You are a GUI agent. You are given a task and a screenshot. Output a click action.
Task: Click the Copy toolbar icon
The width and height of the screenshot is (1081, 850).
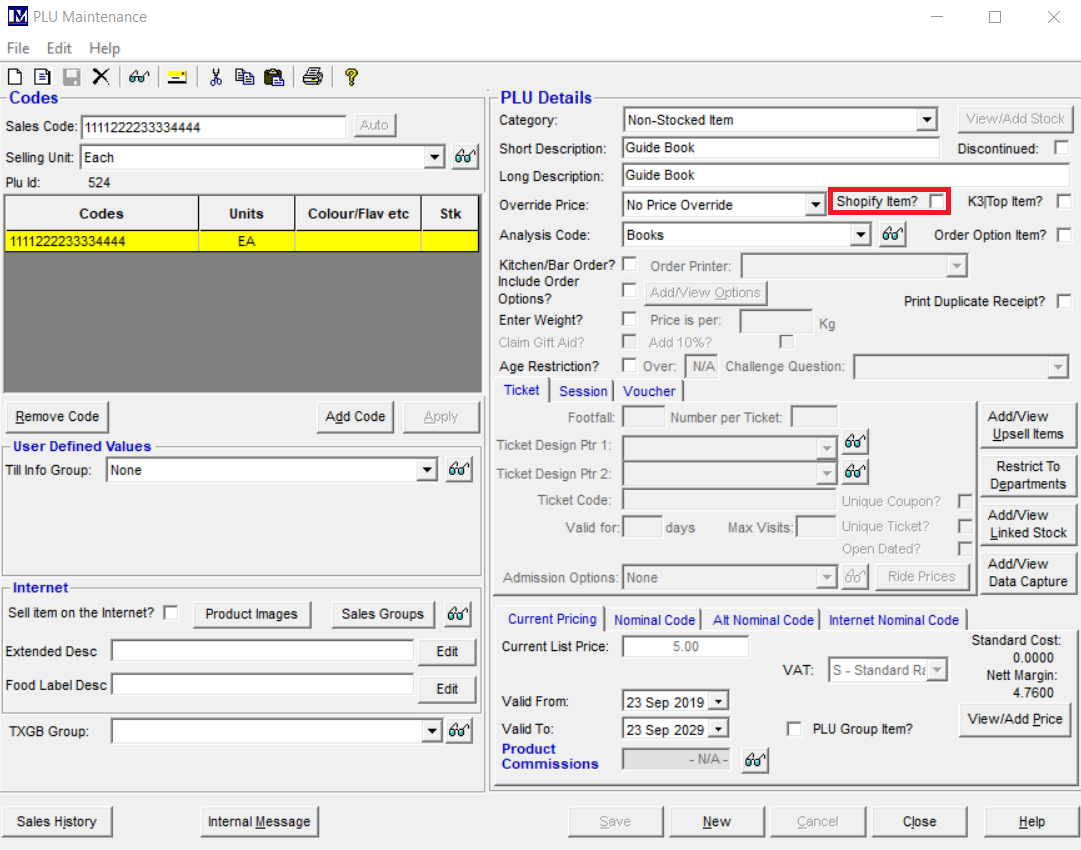point(244,77)
